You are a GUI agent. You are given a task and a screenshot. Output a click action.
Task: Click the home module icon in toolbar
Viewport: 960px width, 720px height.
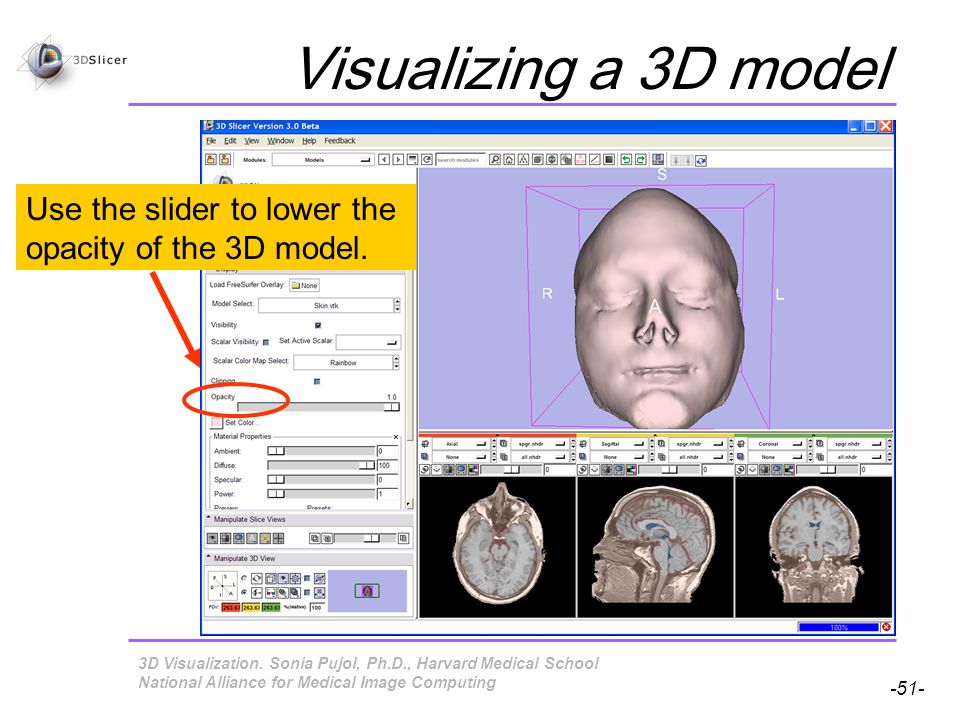point(509,160)
